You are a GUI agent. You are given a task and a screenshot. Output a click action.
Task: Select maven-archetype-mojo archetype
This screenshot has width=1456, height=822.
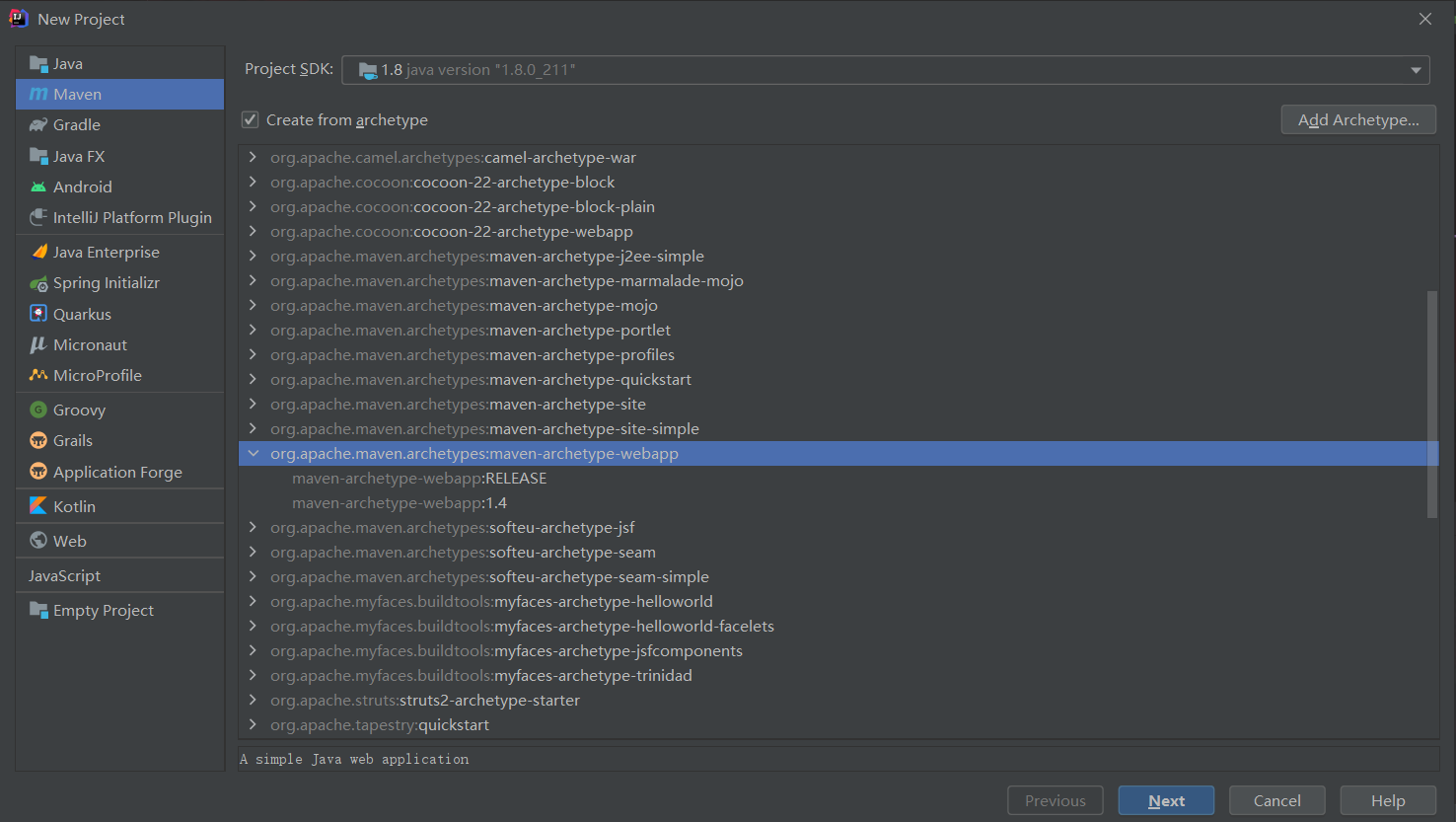464,306
